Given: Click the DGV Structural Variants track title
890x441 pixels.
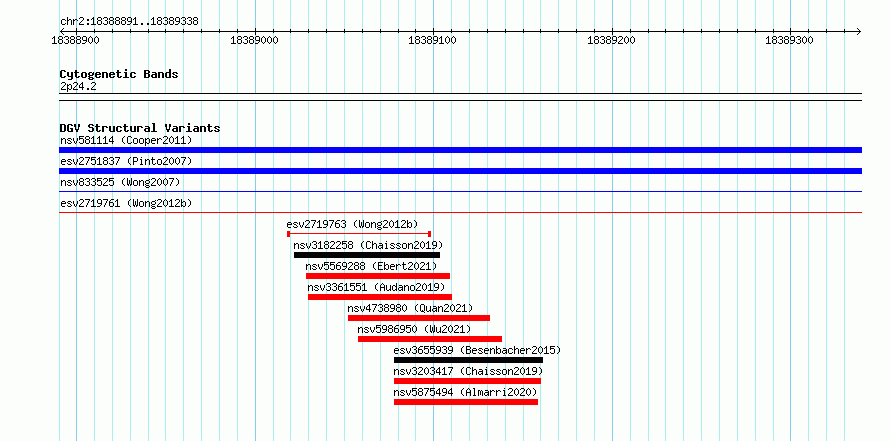Looking at the screenshot, I should tap(140, 128).
